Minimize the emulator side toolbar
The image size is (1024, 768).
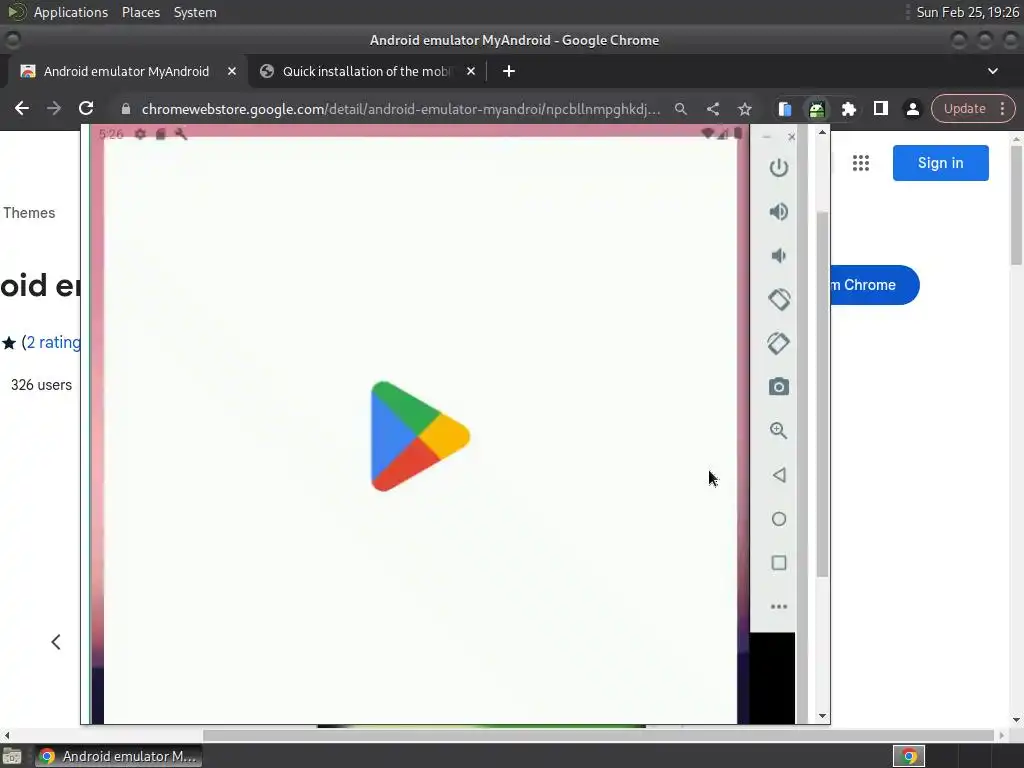[x=767, y=136]
